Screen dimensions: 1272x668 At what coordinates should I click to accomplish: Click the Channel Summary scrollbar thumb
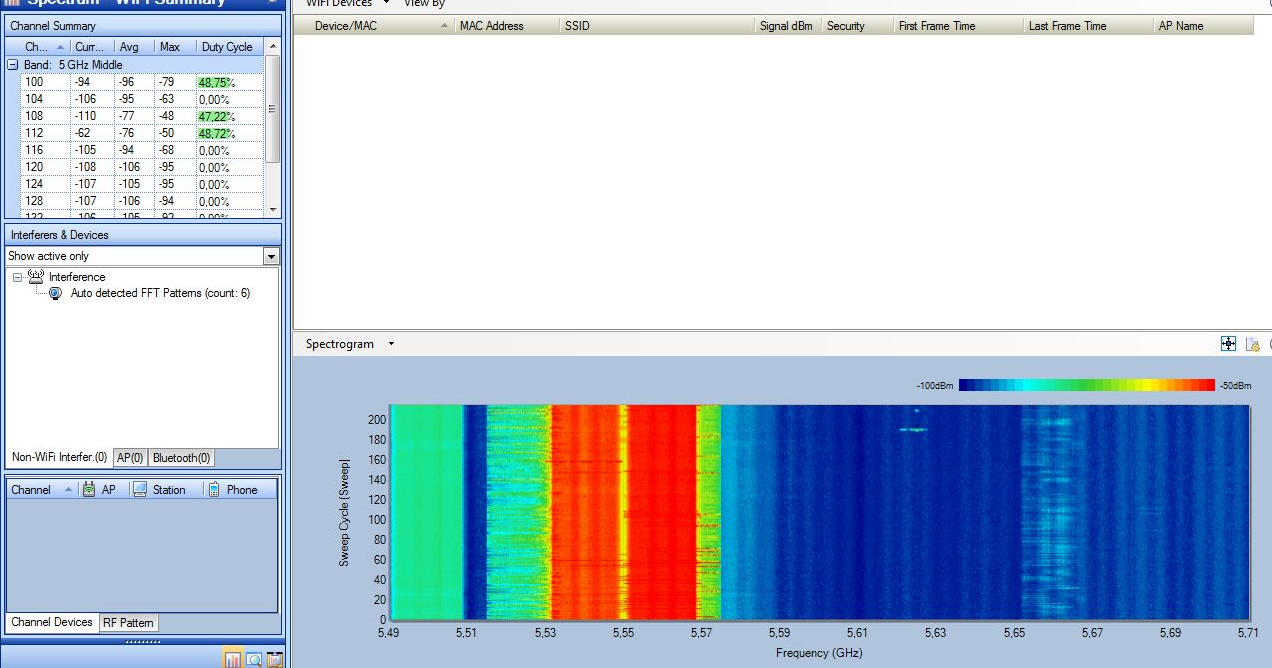(273, 109)
